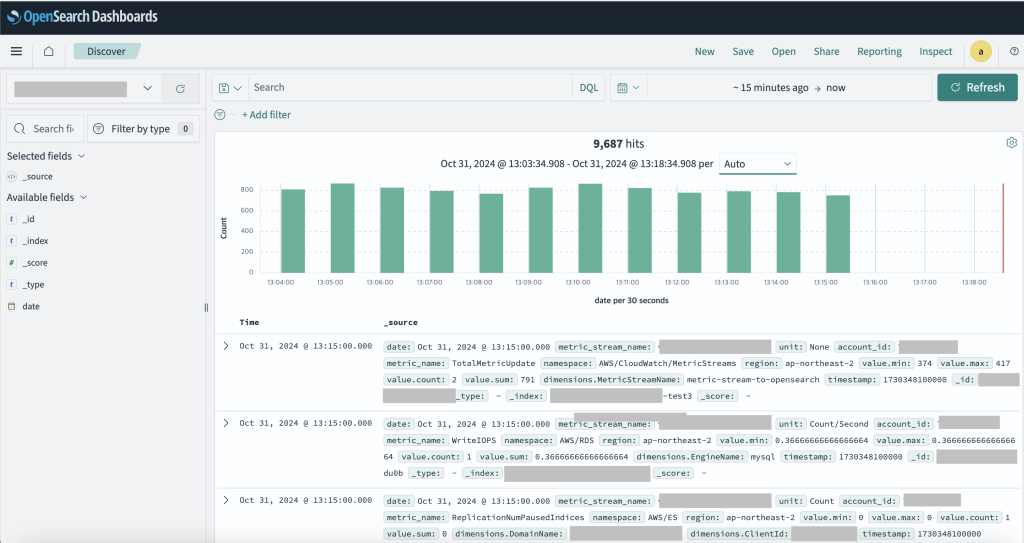The height and width of the screenshot is (543, 1024).
Task: Click Save in the top menu
Action: (x=743, y=52)
